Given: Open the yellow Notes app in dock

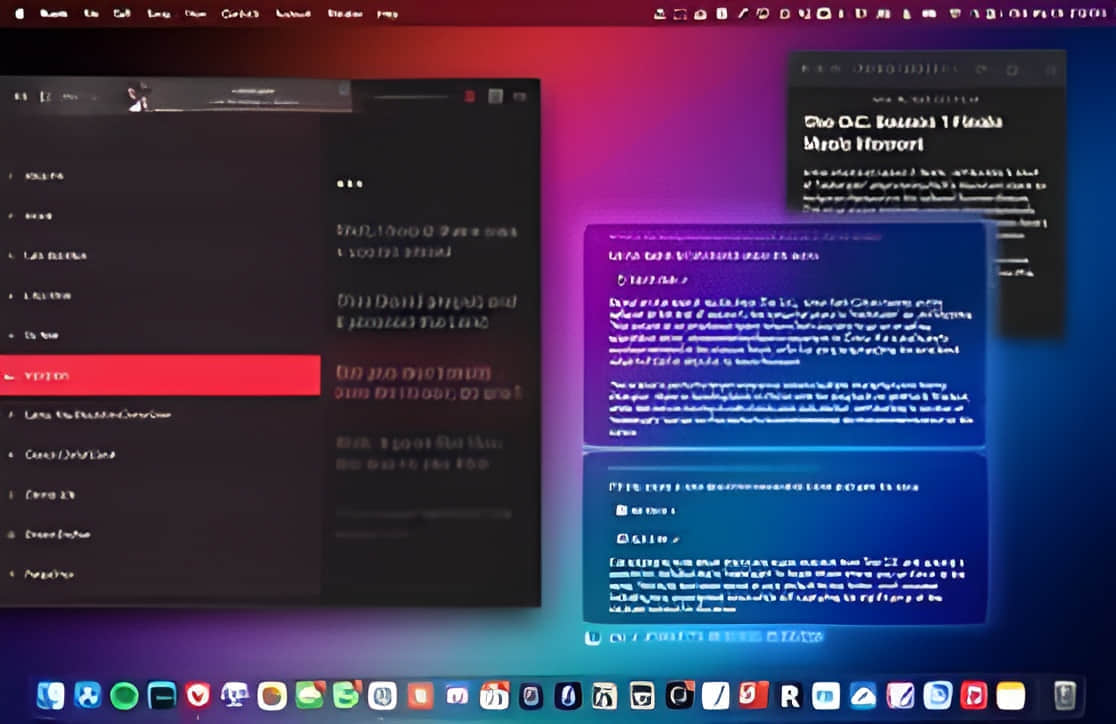Looking at the screenshot, I should [x=1011, y=695].
